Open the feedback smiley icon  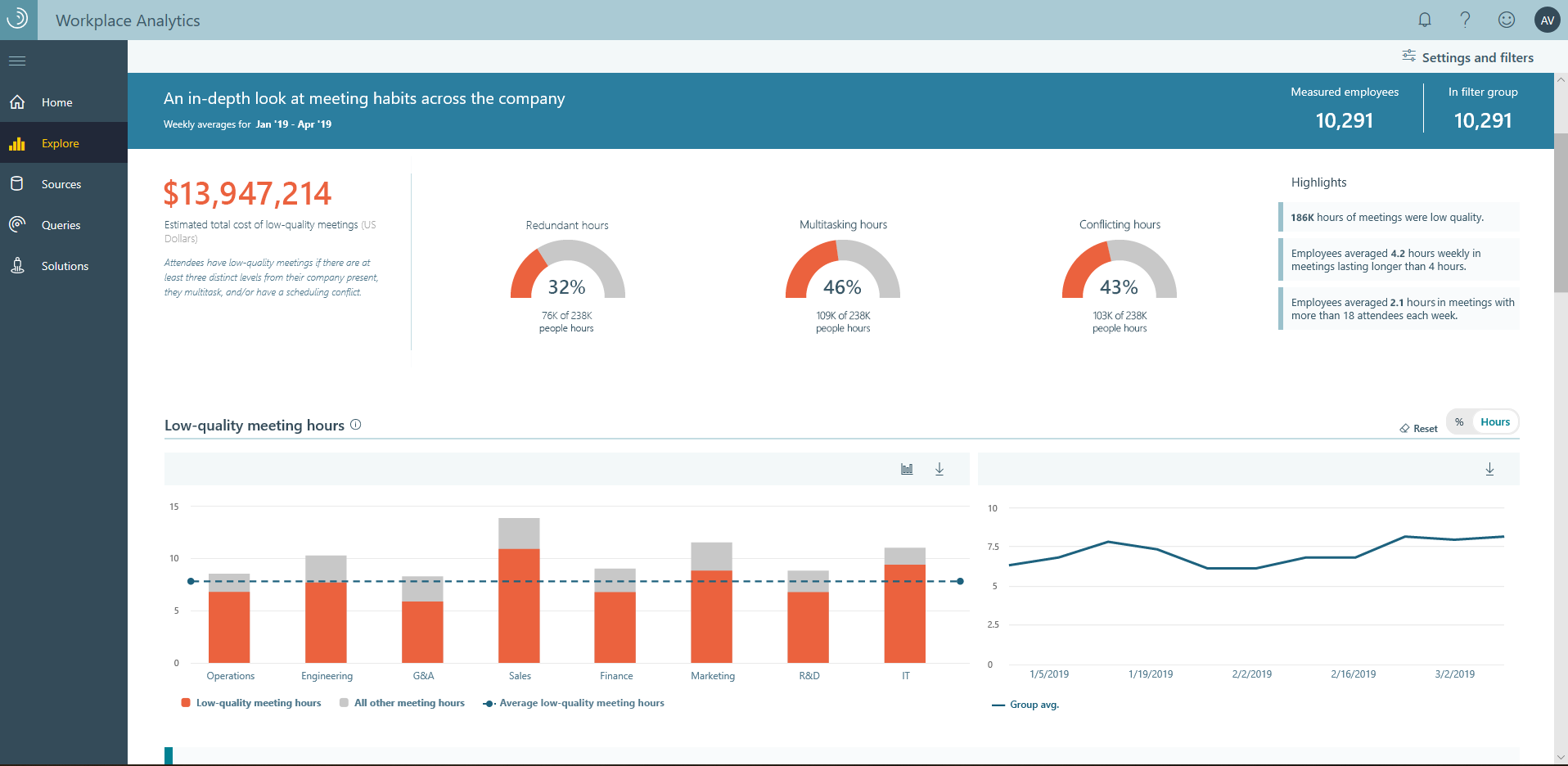point(1506,20)
